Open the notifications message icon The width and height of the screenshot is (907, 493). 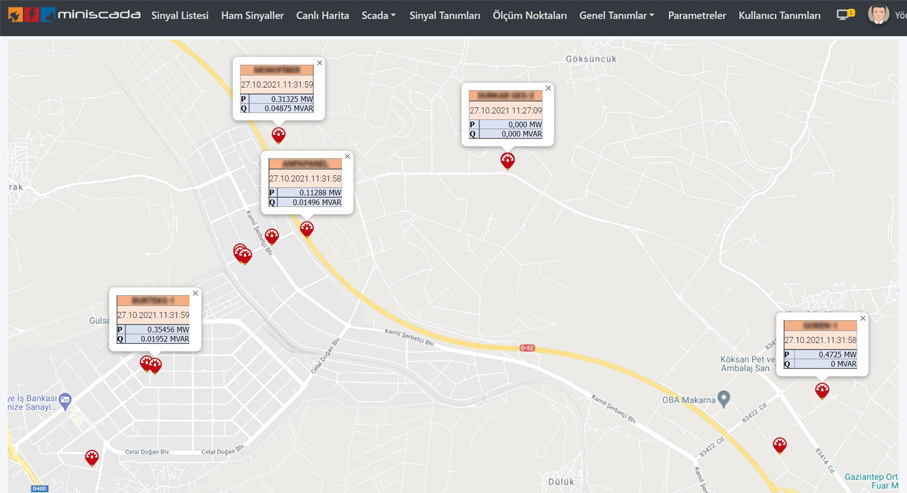click(x=844, y=15)
